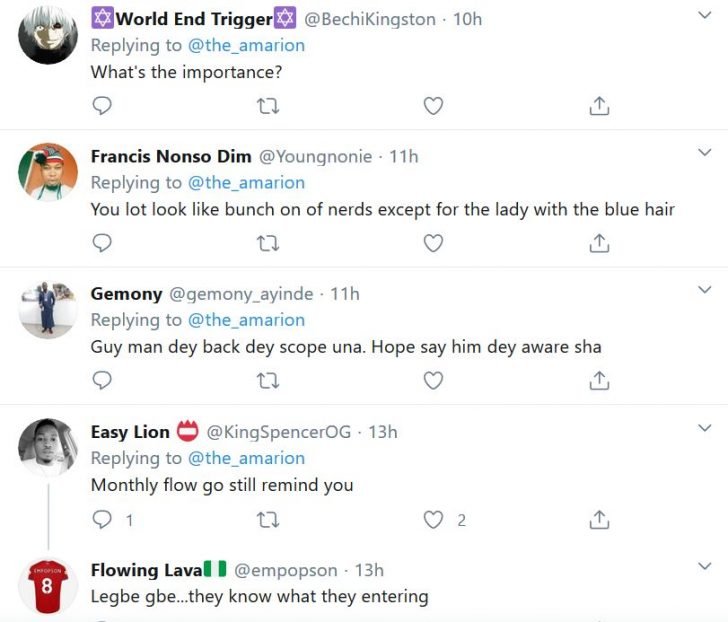Open more options for World End Trigger's tweet
Image resolution: width=728 pixels, height=622 pixels.
pos(704,16)
